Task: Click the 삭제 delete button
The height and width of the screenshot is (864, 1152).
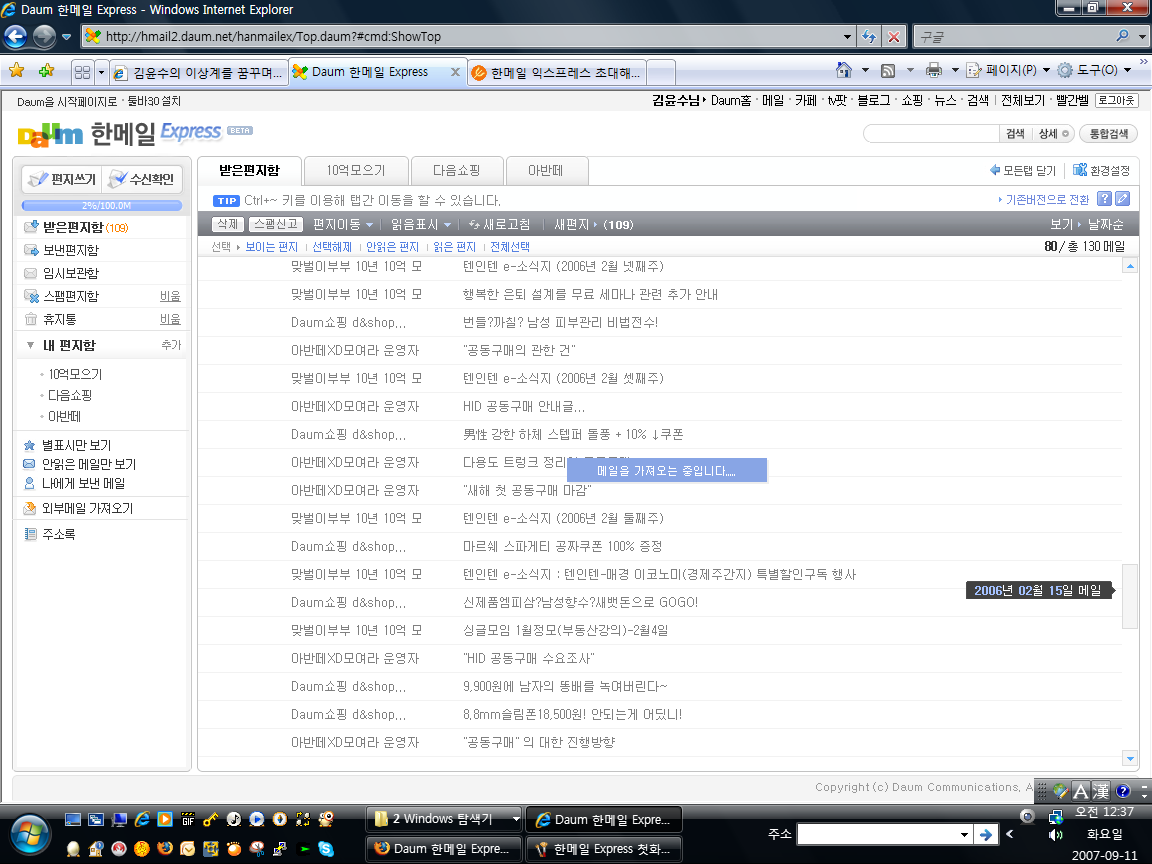Action: (228, 224)
